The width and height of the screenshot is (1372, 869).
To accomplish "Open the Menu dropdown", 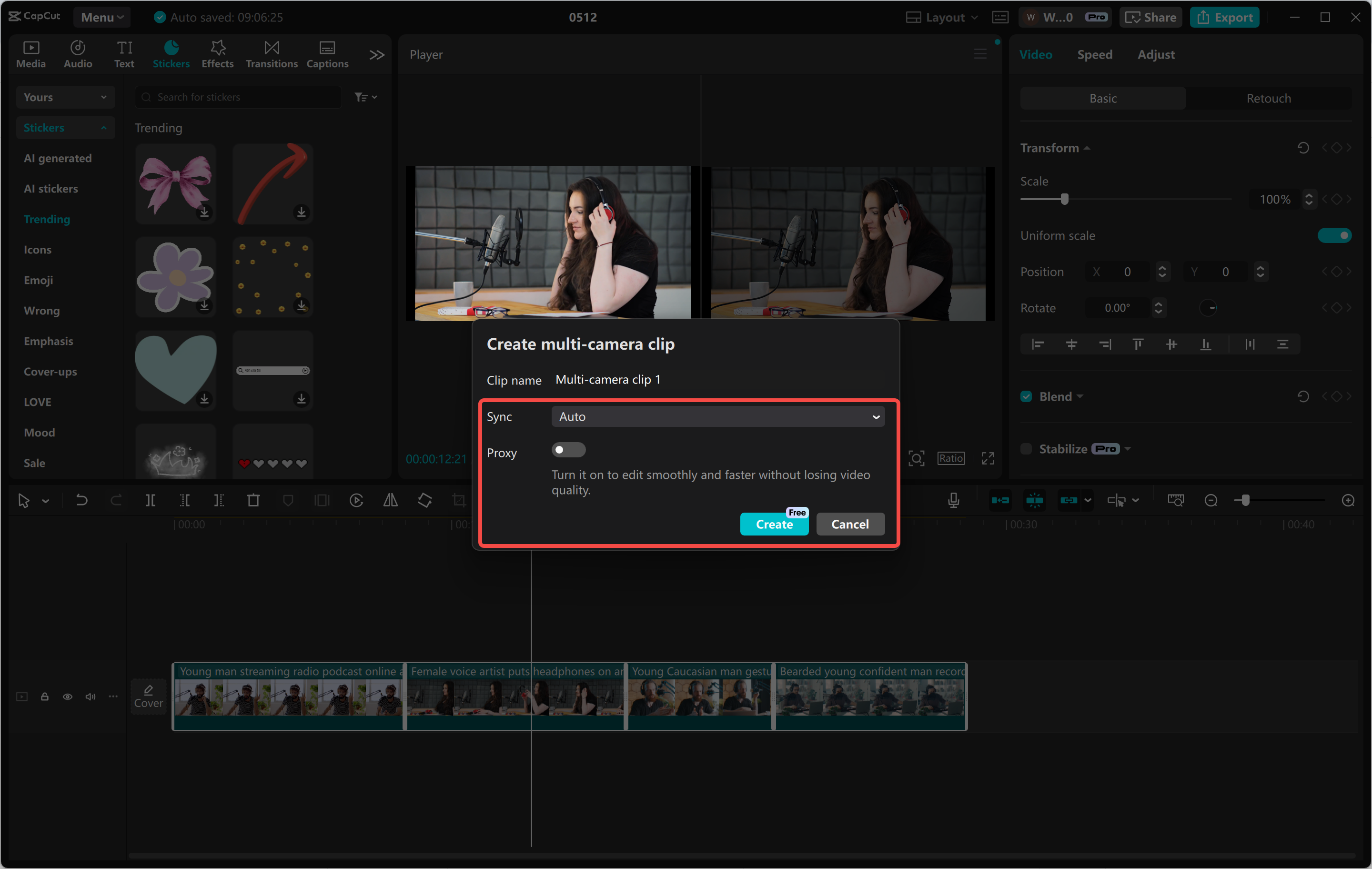I will coord(102,17).
